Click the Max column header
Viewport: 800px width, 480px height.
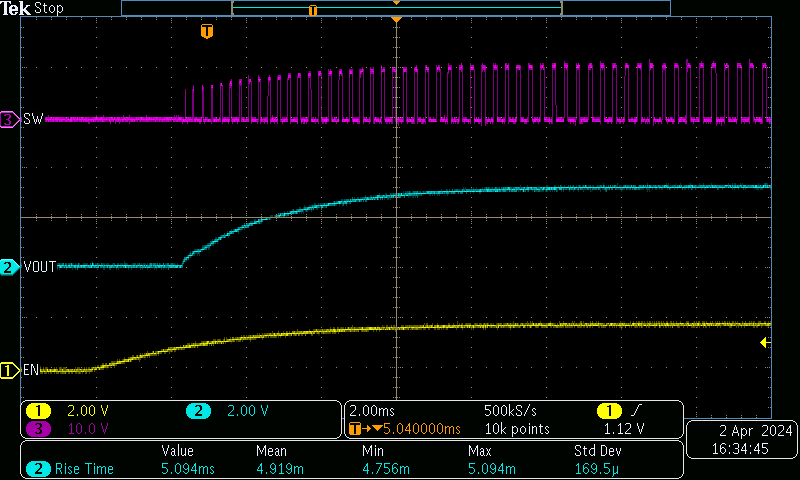tap(480, 451)
